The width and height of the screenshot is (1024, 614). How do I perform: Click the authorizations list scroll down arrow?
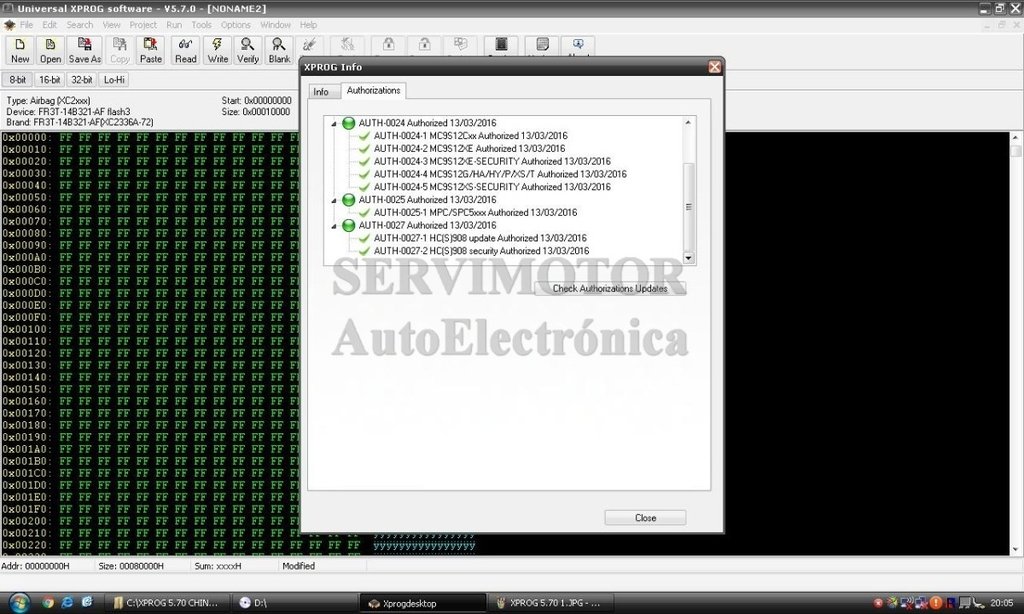(687, 258)
